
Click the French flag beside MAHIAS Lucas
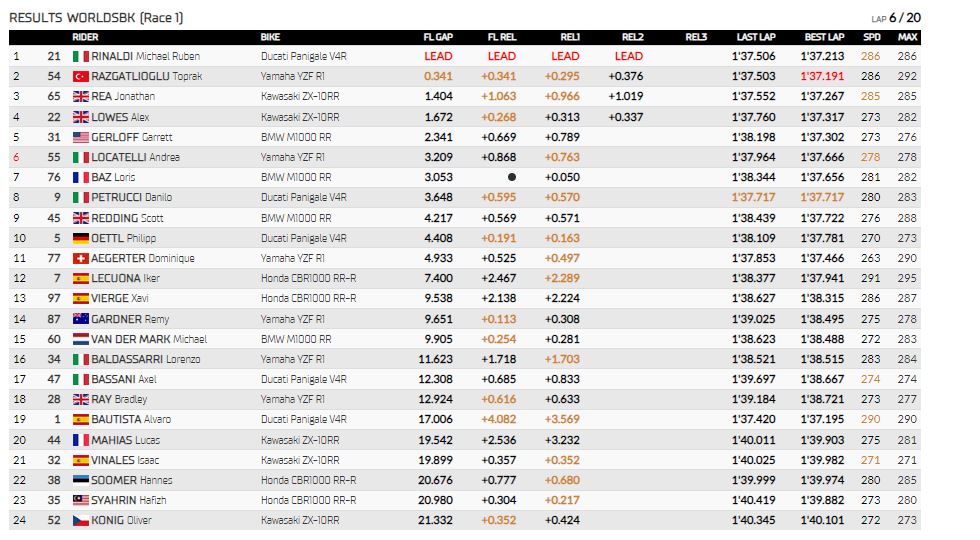(81, 440)
